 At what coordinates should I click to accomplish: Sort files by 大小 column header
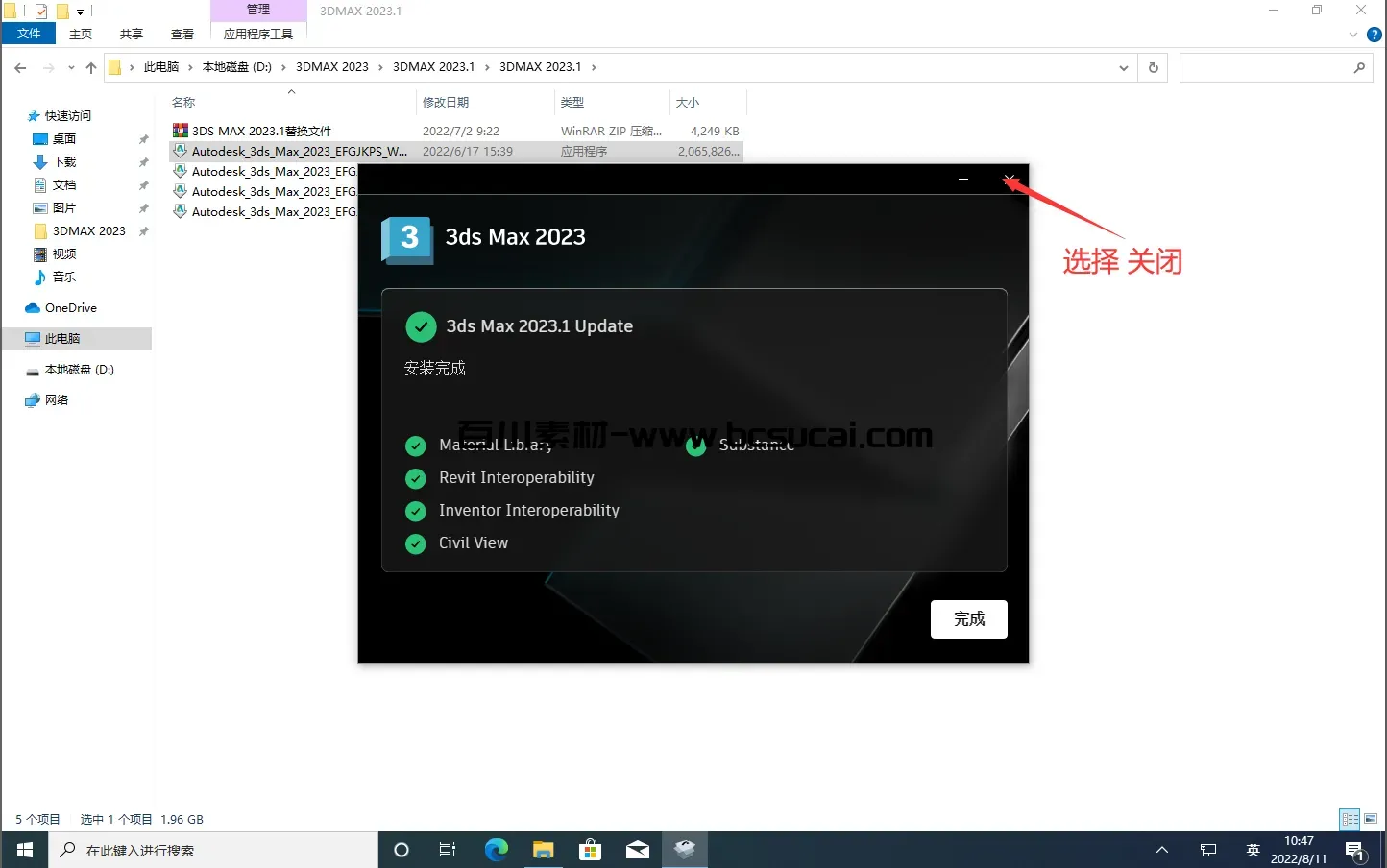coord(708,102)
